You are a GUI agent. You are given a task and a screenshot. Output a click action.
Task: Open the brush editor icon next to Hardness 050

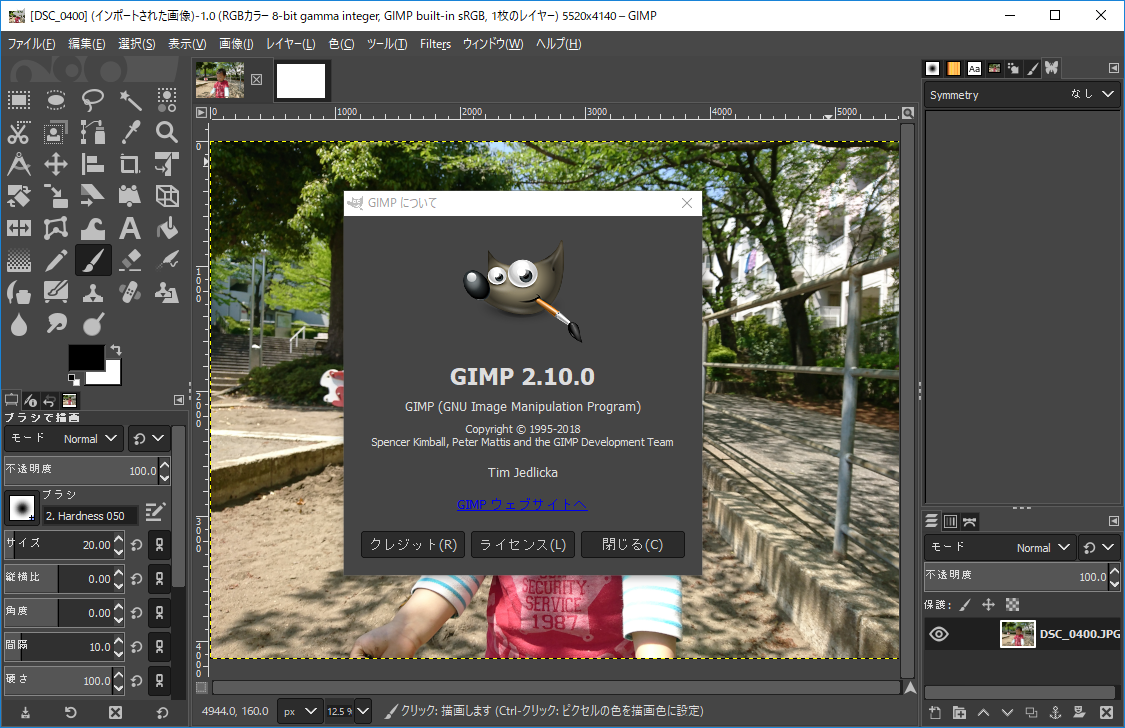click(155, 511)
